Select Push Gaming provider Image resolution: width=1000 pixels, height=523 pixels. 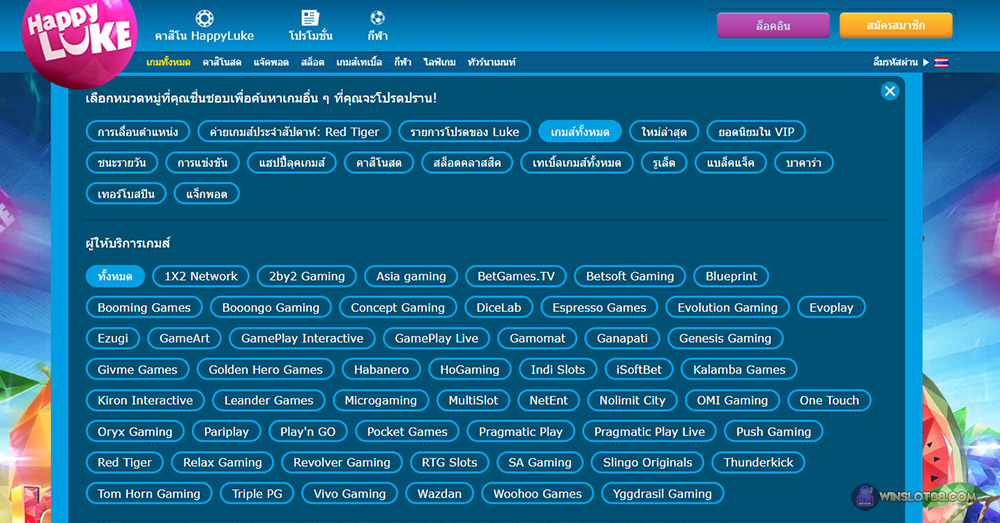click(774, 431)
